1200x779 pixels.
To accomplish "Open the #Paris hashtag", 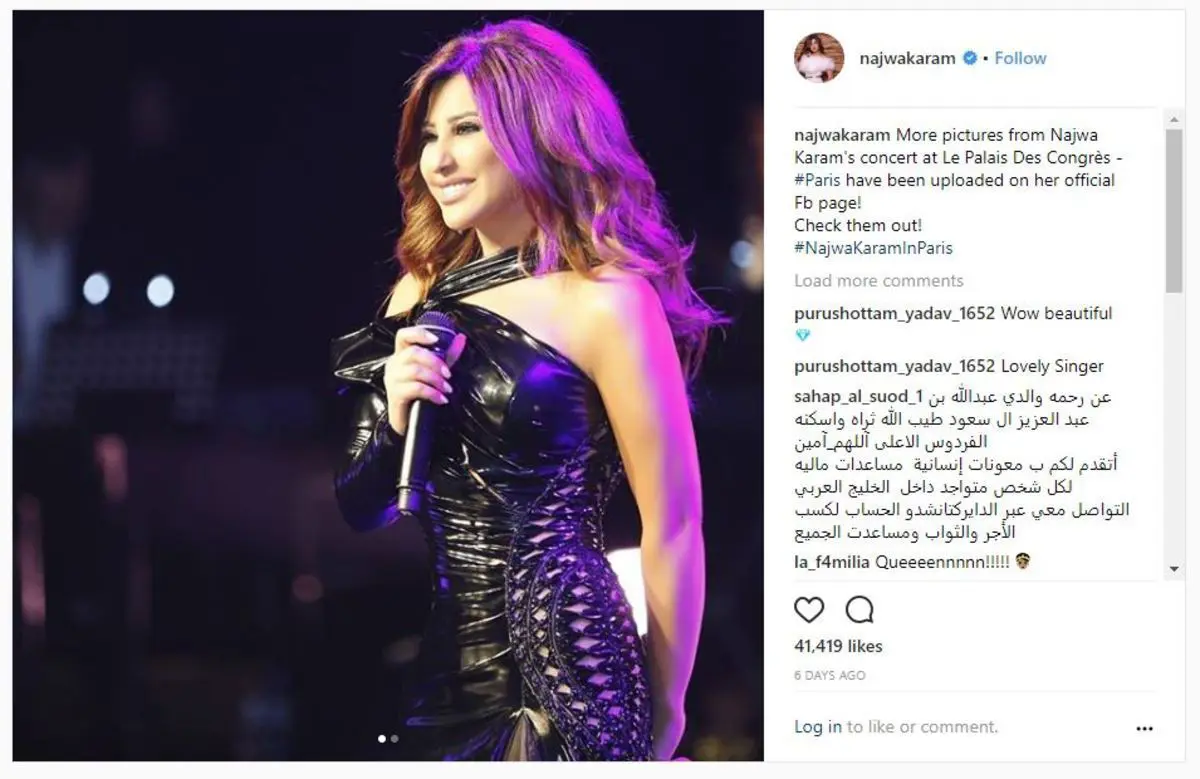I will (815, 180).
